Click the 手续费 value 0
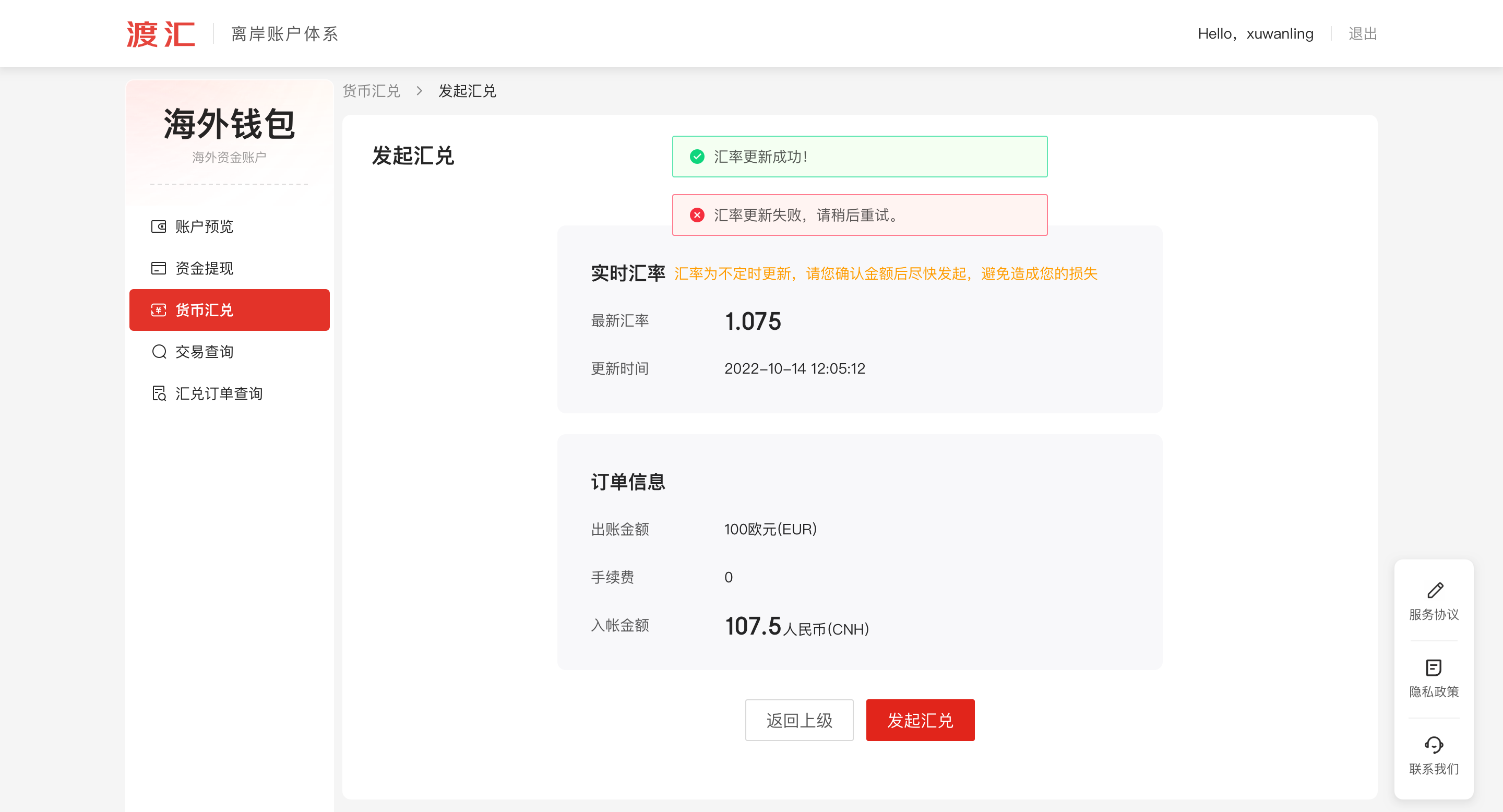Screen dimensions: 1503x812 click(728, 578)
